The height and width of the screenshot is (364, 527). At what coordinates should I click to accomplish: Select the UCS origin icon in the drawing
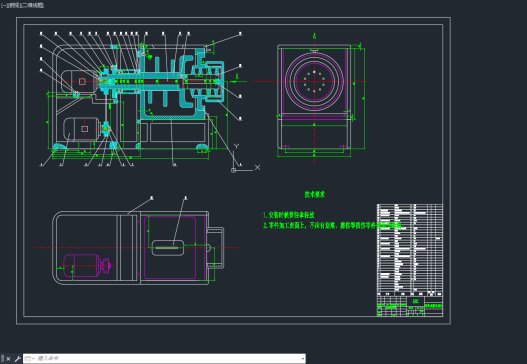click(233, 170)
